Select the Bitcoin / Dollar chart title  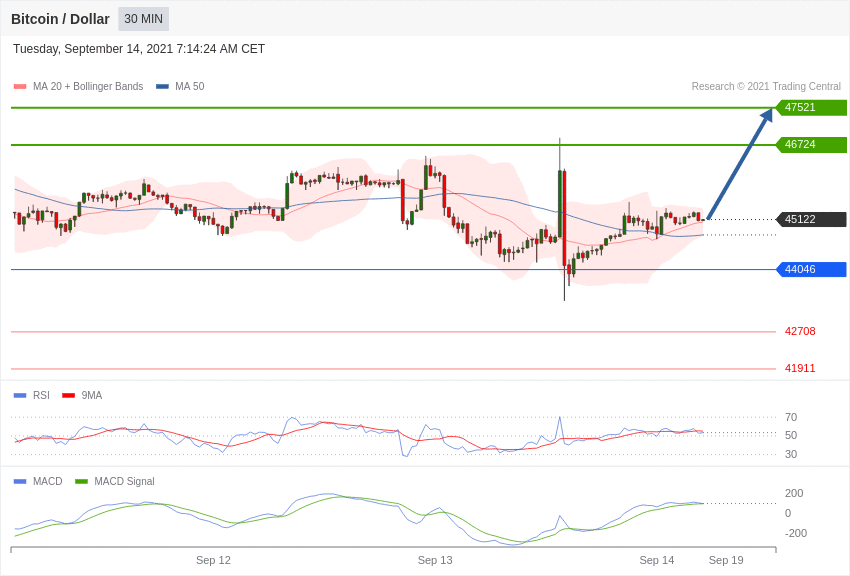pos(60,19)
